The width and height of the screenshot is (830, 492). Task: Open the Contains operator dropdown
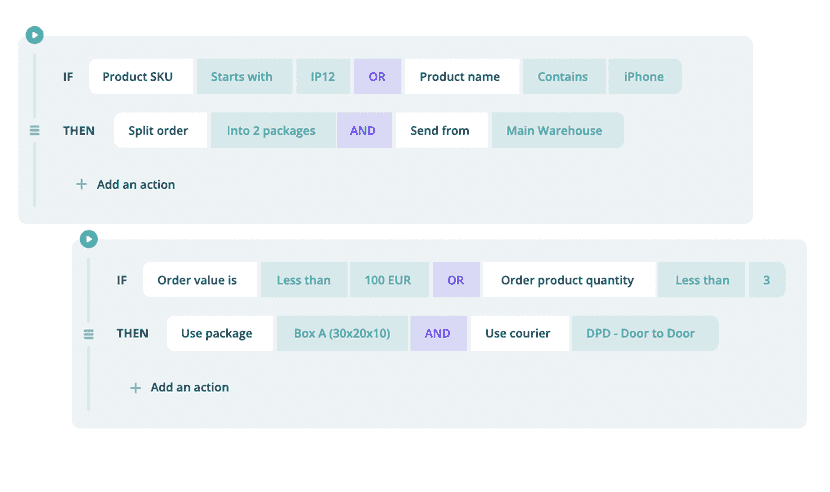click(x=563, y=77)
